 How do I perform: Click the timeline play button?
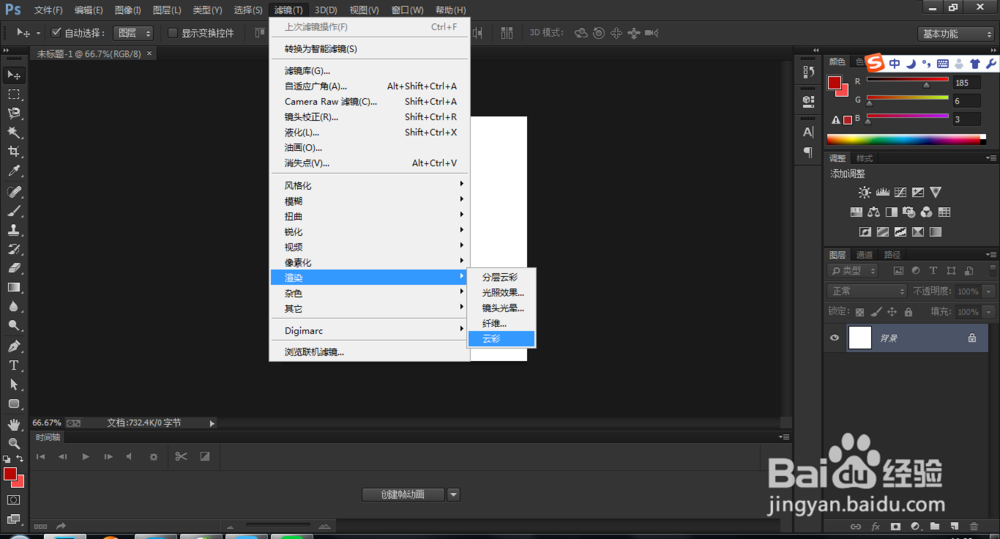(x=85, y=457)
